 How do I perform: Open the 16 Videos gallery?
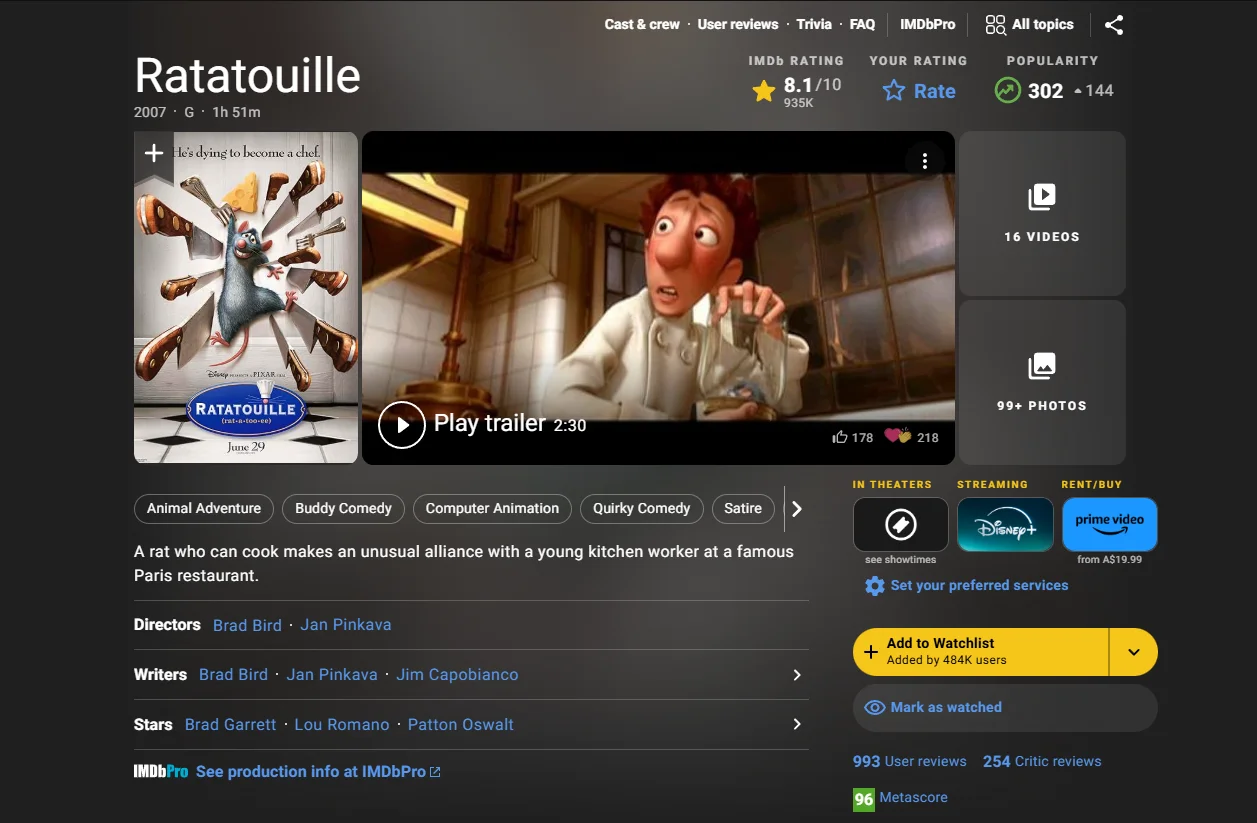click(x=1042, y=213)
